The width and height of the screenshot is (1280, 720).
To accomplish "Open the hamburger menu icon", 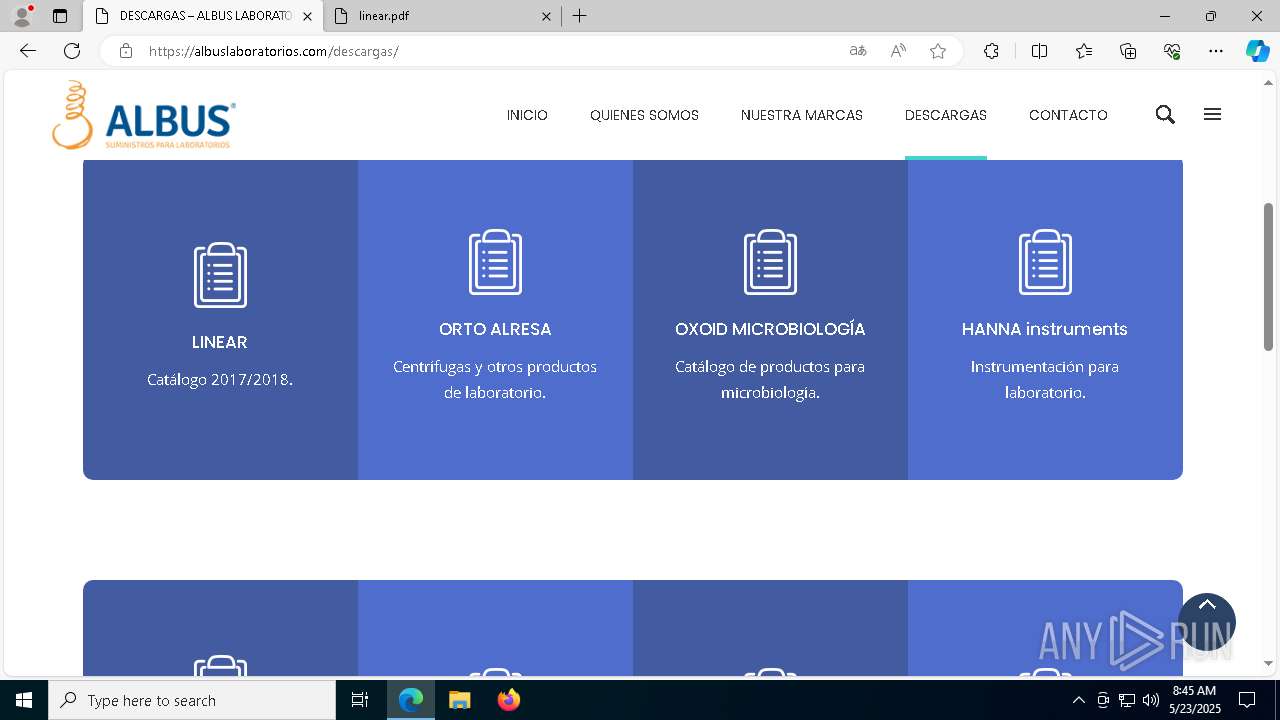I will tap(1212, 114).
